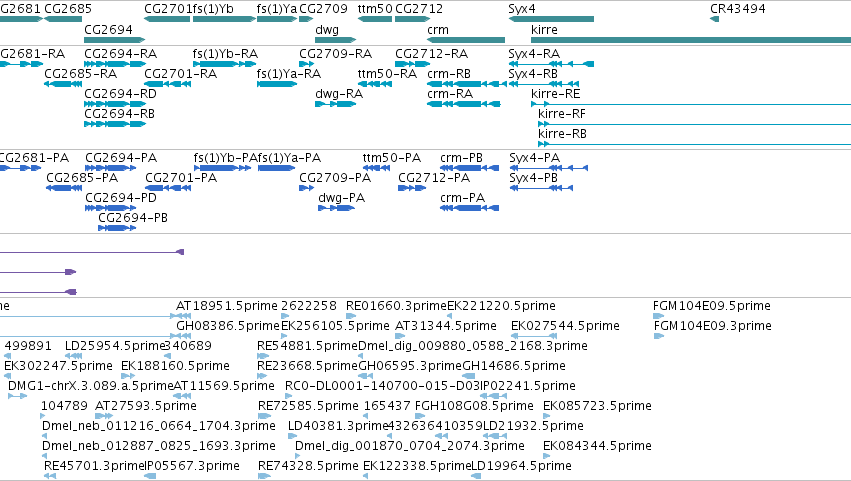Select transcript CG2694-RA
The height and width of the screenshot is (481, 851).
coord(120,54)
